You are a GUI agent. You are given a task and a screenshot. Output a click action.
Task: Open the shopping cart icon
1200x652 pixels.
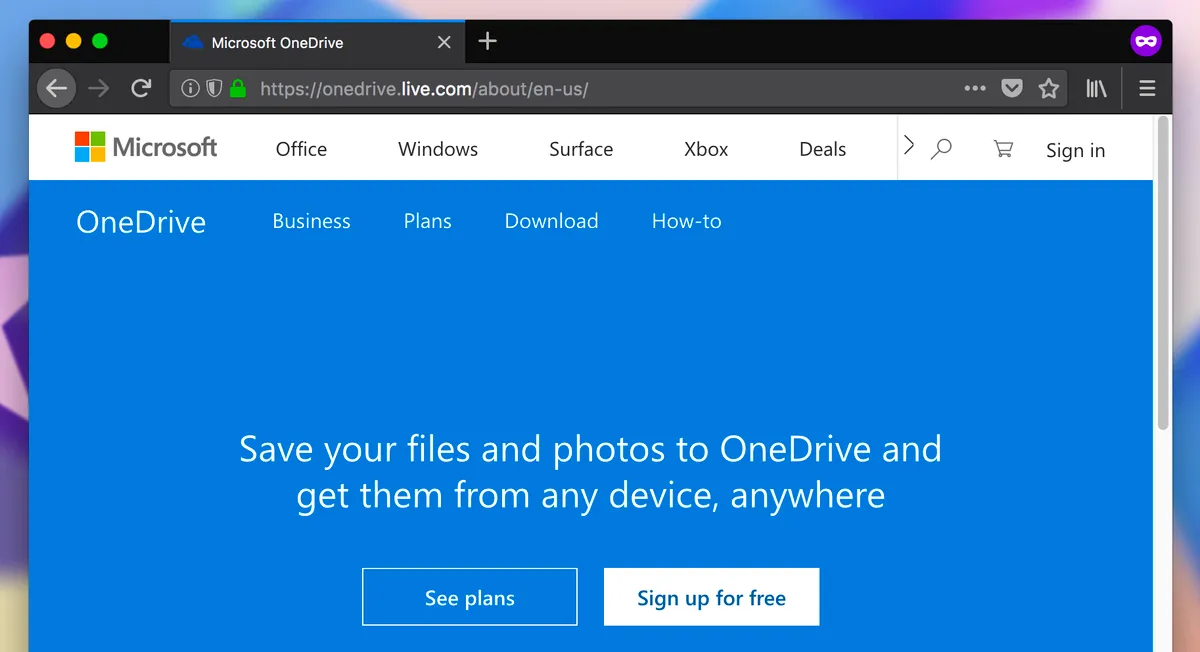click(1003, 149)
